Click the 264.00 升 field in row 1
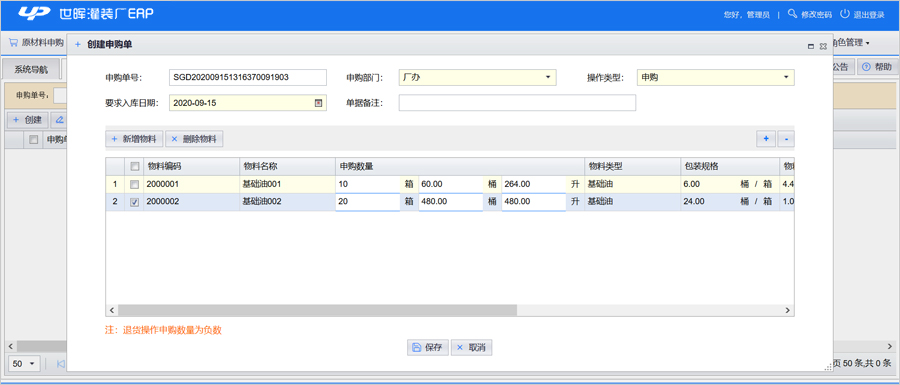 click(534, 185)
